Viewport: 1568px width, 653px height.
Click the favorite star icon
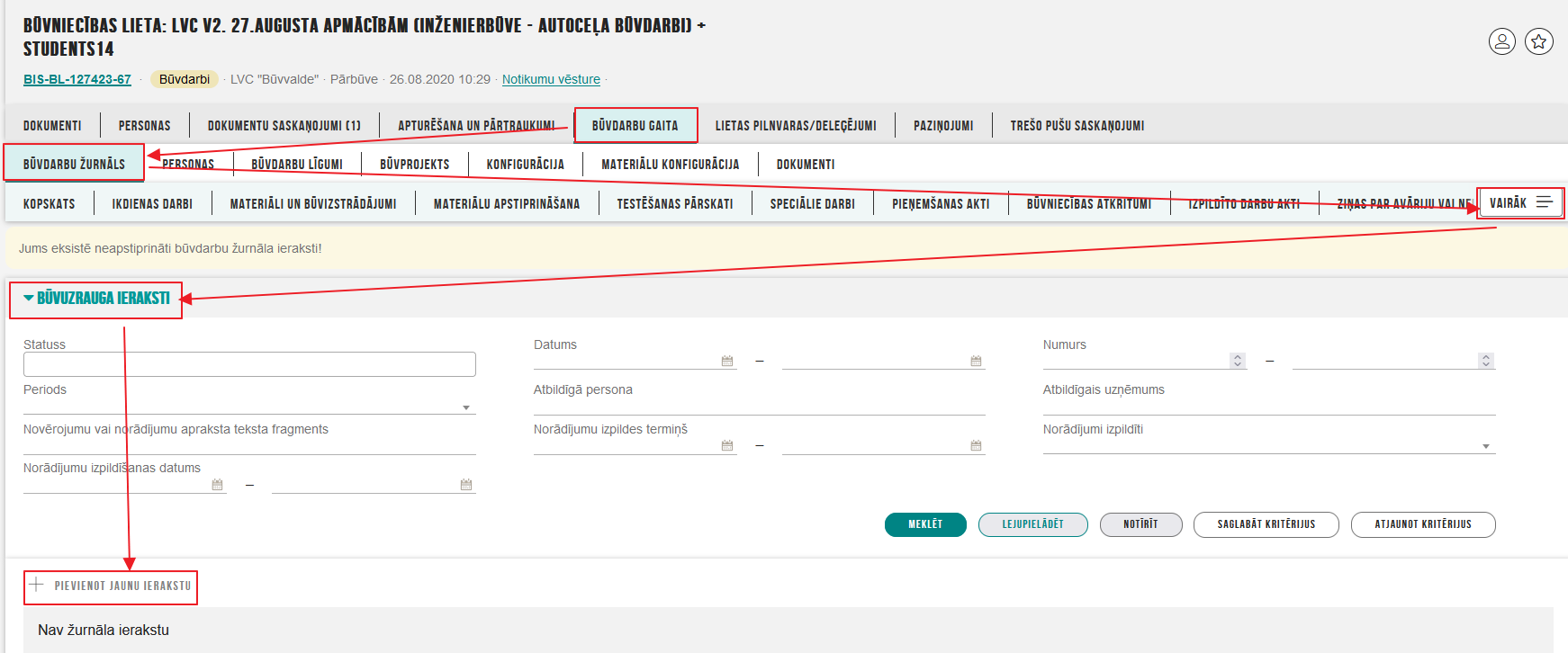coord(1539,41)
